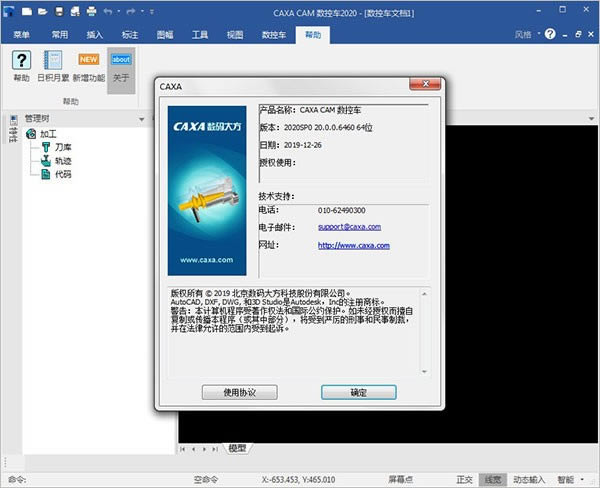Screen dimensions: 600x488
Task: Click the copyright text scrollbar down arrow
Action: [424, 371]
